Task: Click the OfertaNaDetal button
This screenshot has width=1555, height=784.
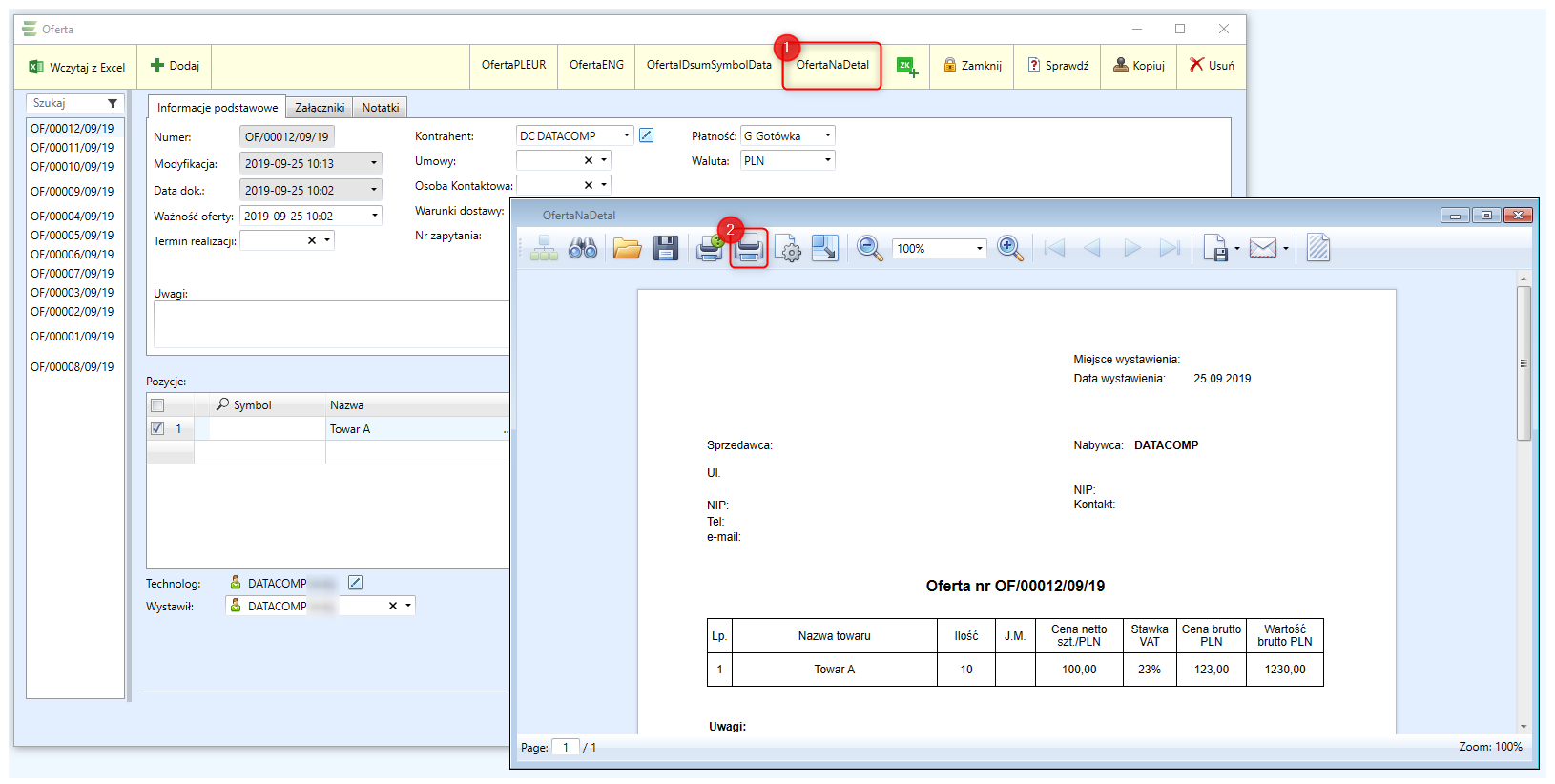Action: (832, 65)
